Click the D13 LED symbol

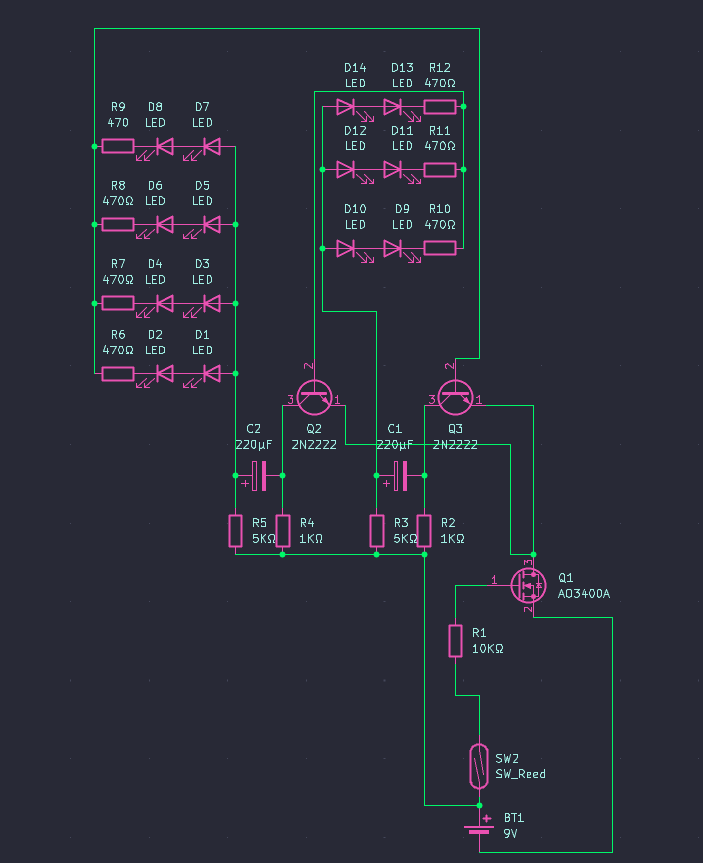(392, 107)
